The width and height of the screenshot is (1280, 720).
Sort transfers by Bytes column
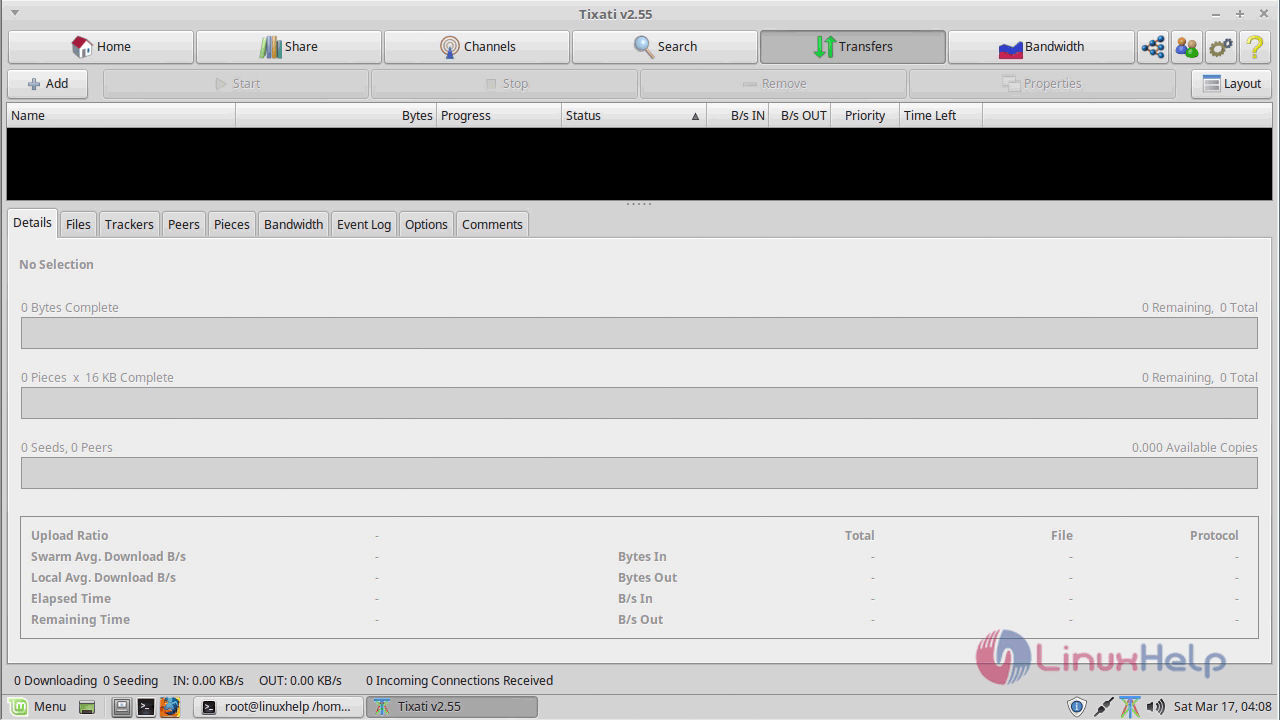coord(336,116)
